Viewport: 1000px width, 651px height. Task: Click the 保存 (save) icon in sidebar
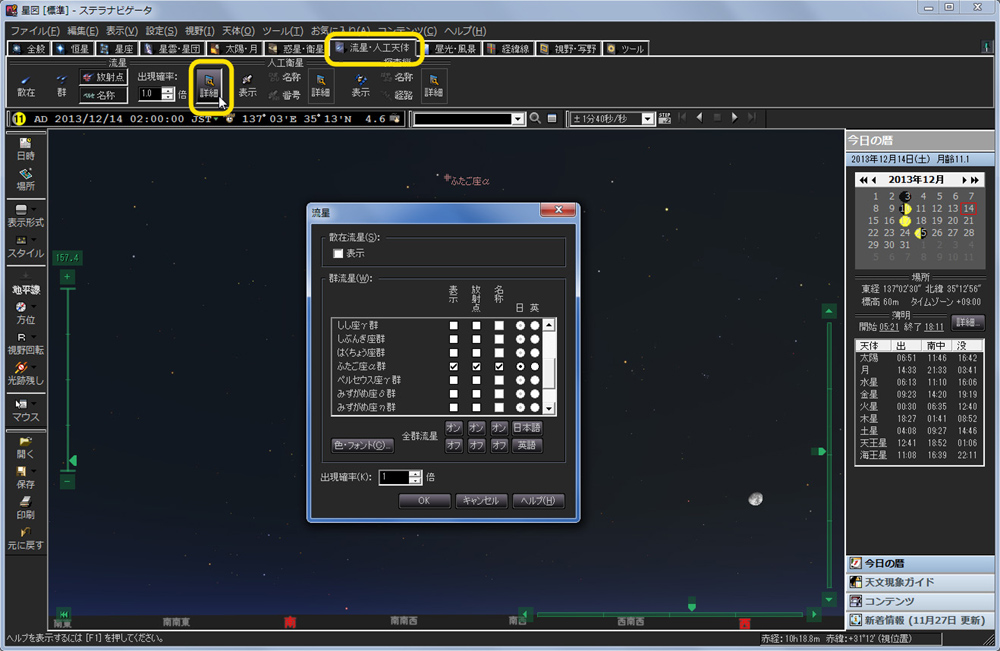click(26, 476)
